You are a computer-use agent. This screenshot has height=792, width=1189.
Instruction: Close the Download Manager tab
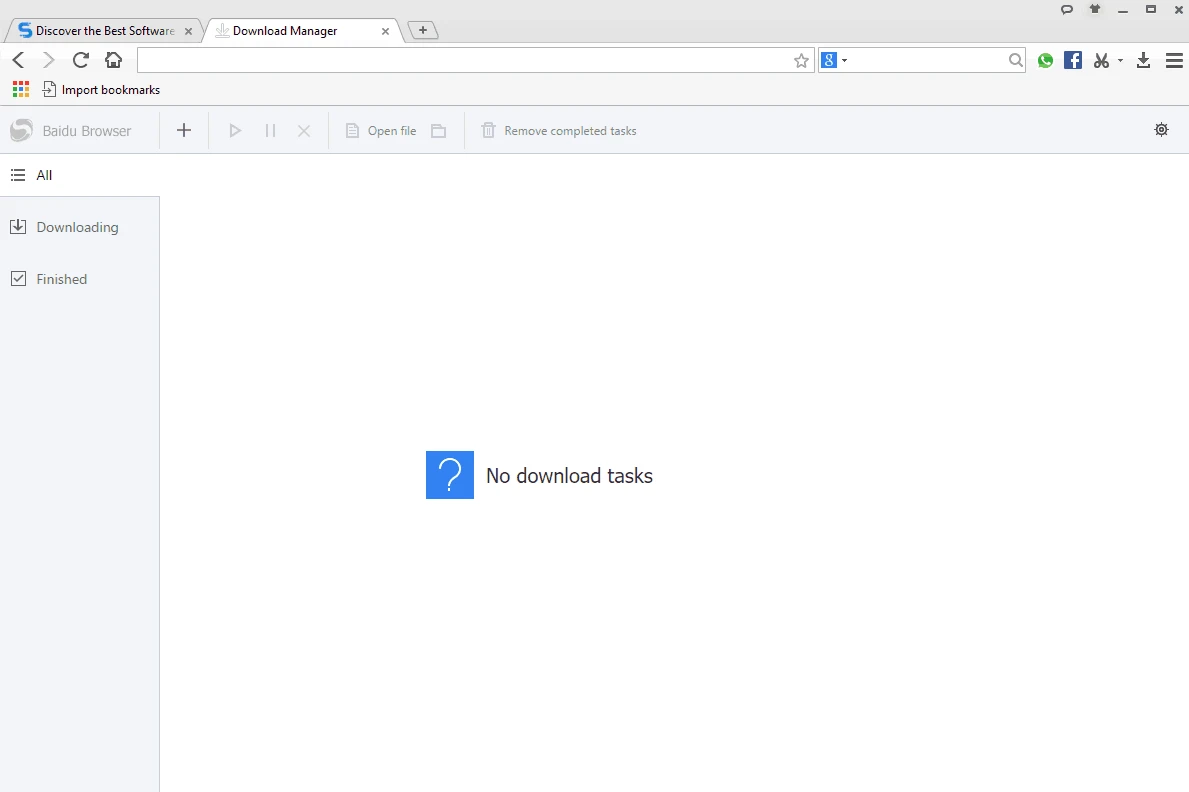click(385, 32)
